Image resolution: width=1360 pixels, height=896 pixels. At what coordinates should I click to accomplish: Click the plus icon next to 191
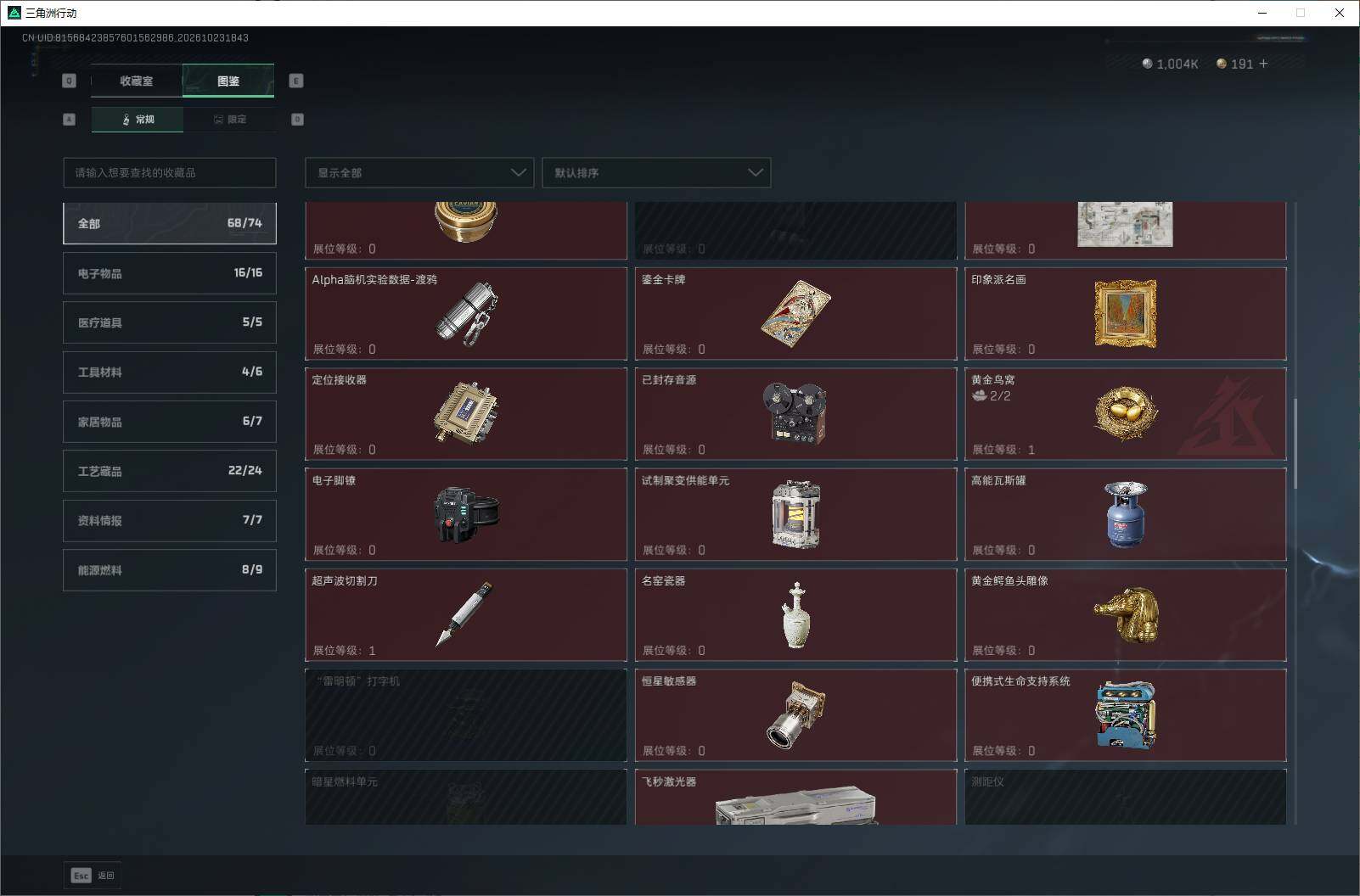point(1264,64)
